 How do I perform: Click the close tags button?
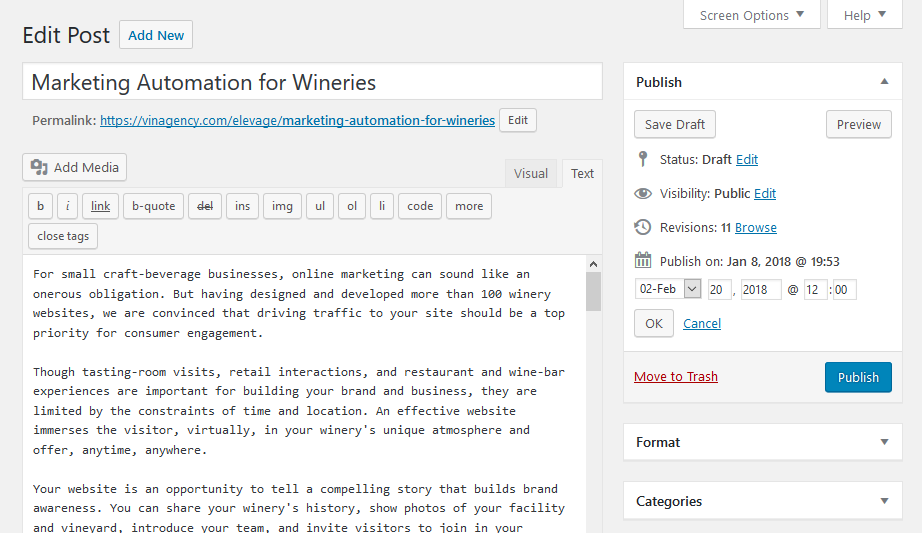click(x=63, y=236)
